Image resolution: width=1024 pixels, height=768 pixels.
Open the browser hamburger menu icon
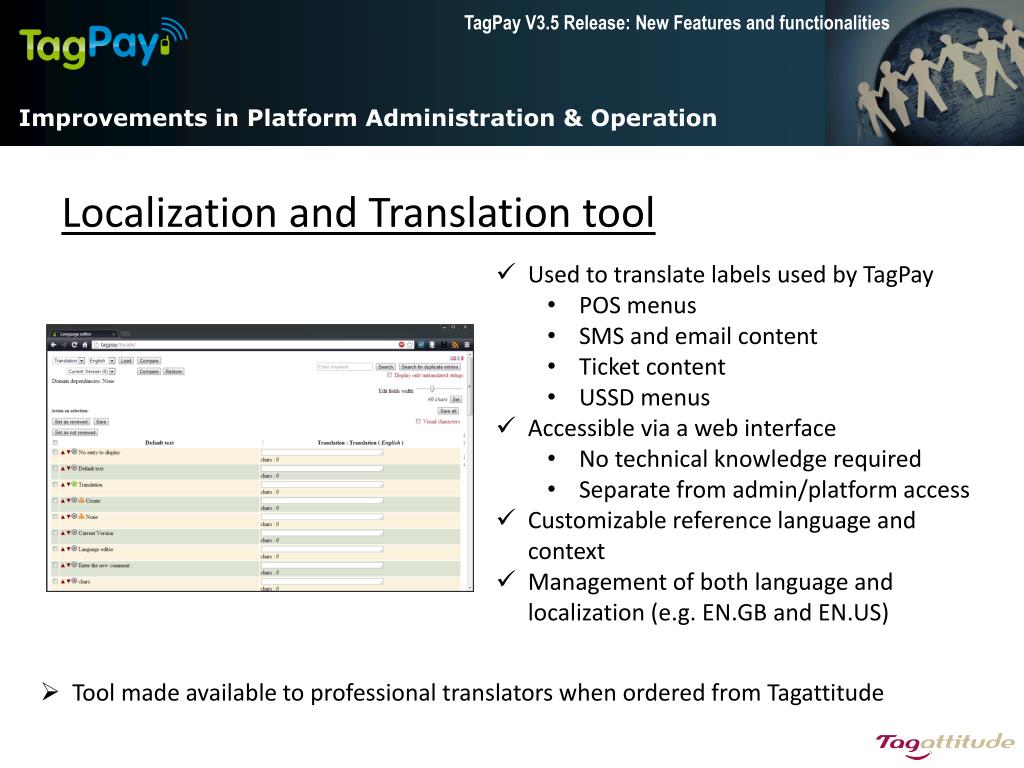point(467,345)
